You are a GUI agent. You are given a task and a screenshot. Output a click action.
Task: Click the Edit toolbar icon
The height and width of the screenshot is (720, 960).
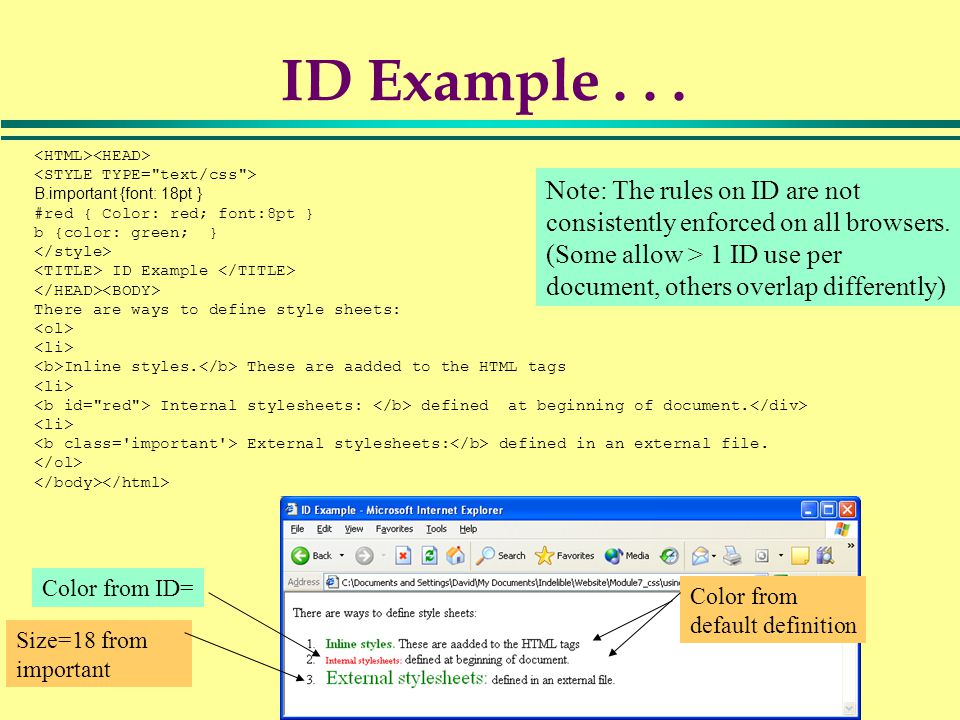(761, 555)
